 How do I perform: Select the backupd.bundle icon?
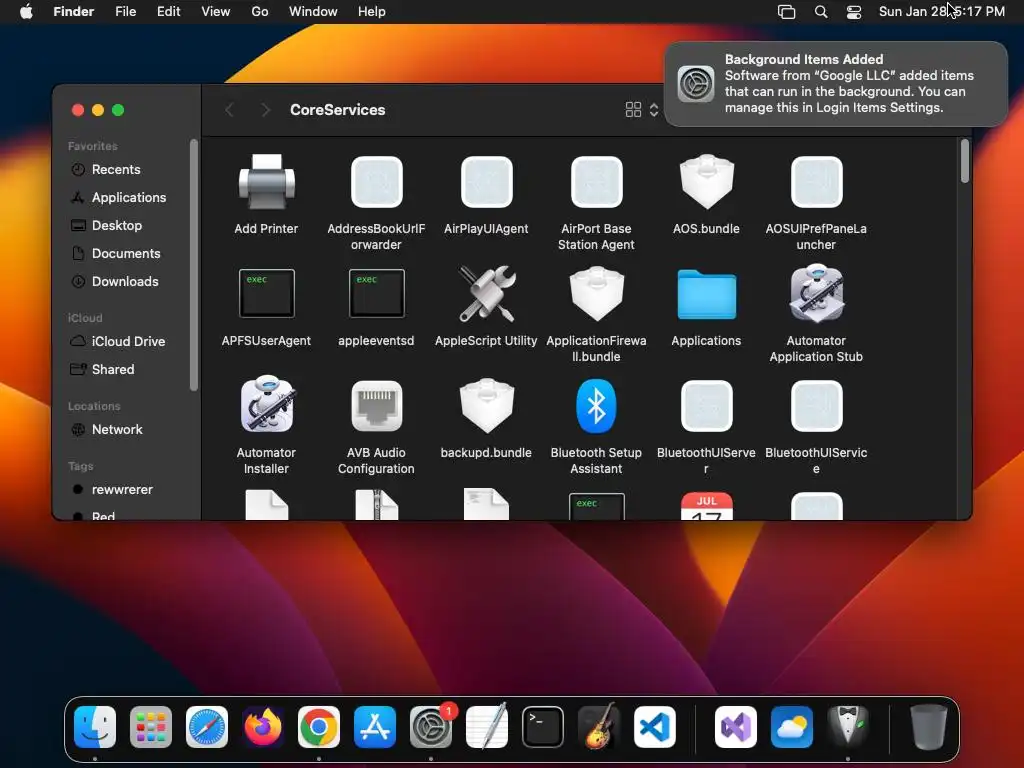click(x=487, y=406)
